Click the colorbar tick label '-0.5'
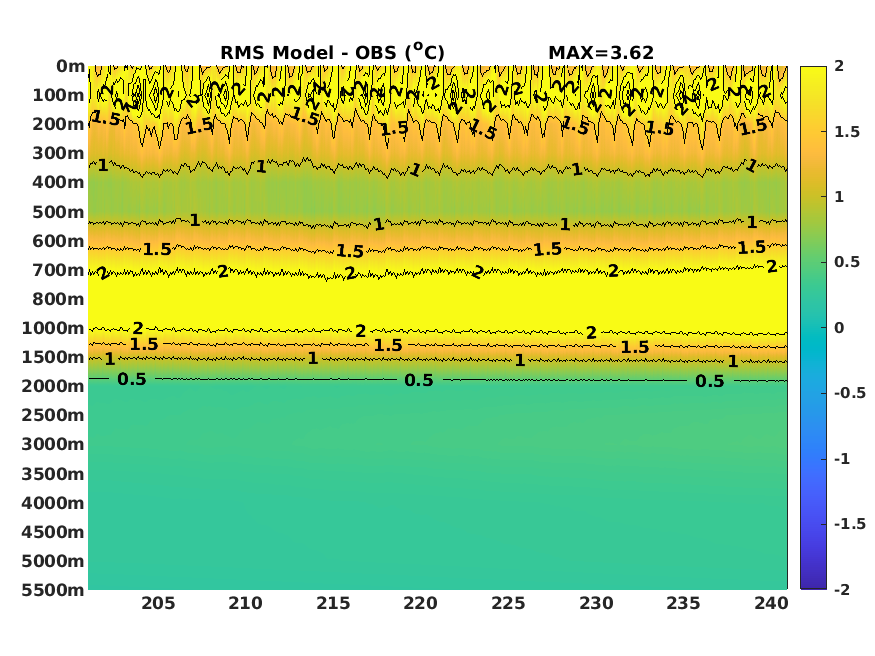The width and height of the screenshot is (875, 656). 850,394
